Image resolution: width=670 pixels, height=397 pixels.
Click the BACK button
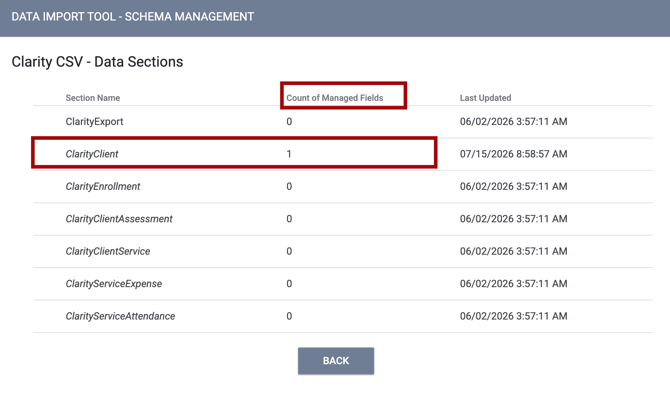(336, 361)
